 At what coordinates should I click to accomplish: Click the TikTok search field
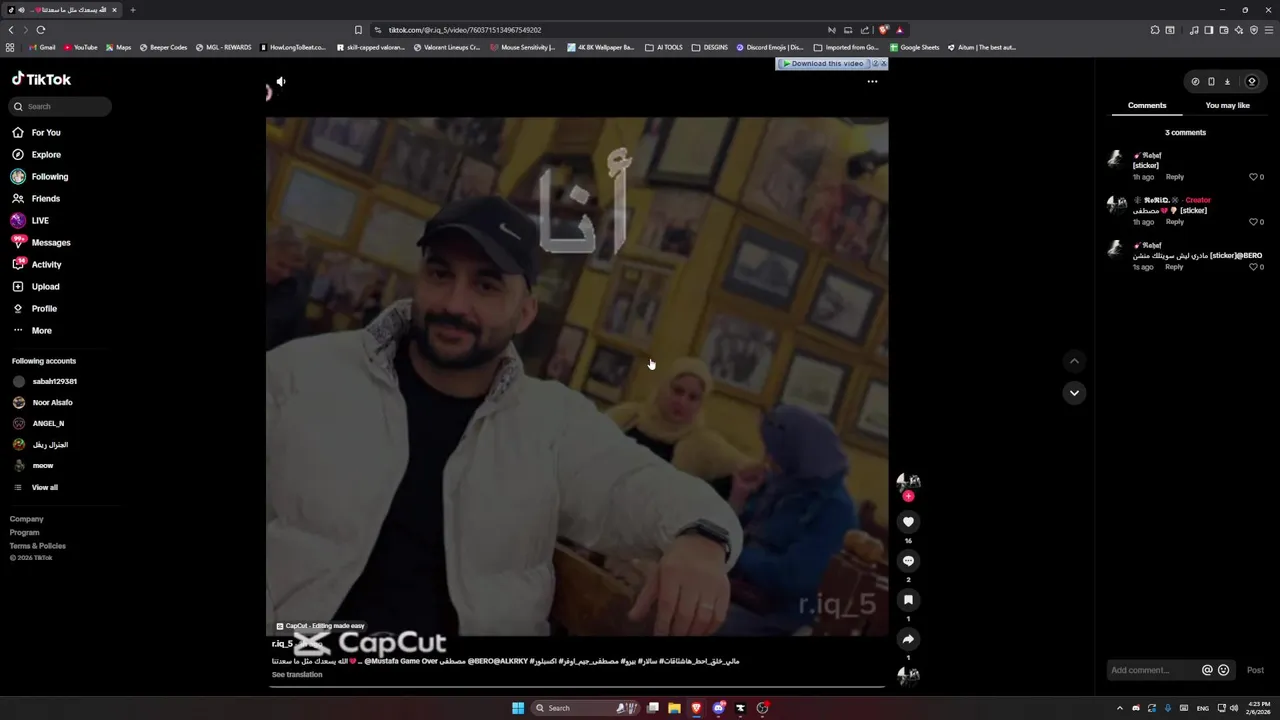click(60, 106)
